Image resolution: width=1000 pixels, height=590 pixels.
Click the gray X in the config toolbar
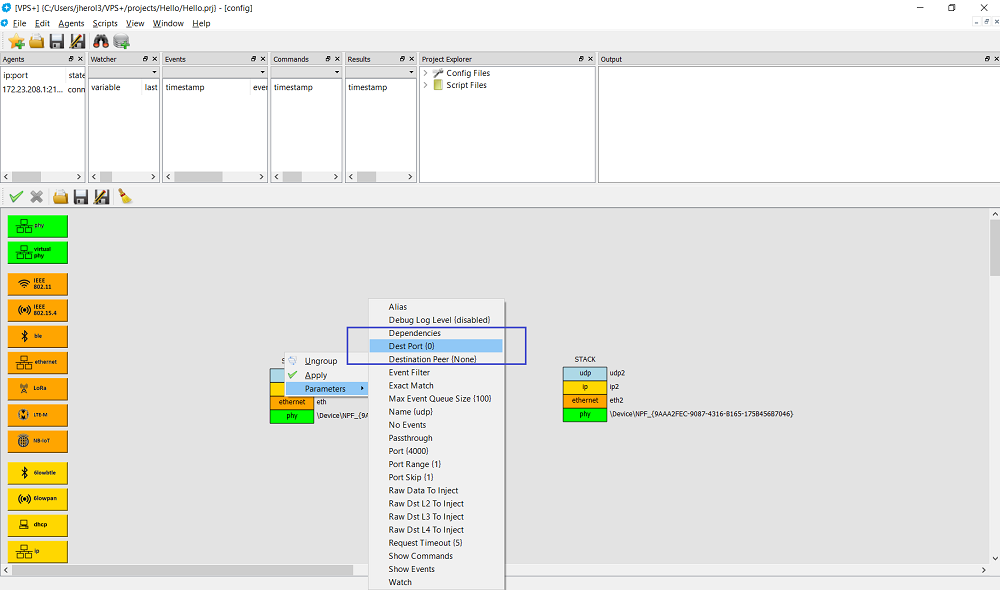37,197
